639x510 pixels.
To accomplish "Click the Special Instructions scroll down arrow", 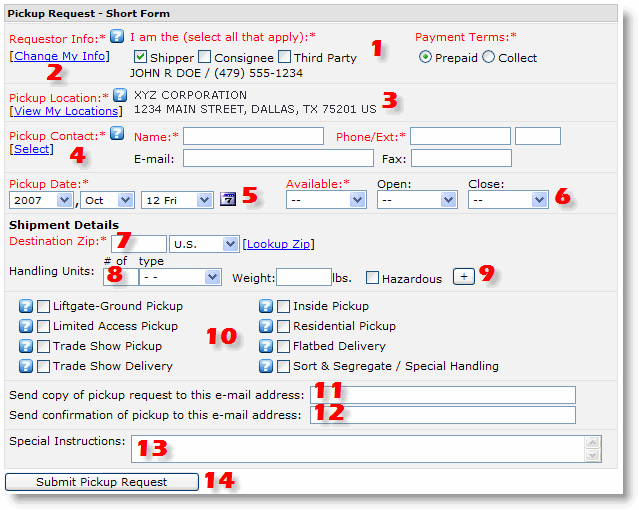I will (x=593, y=455).
